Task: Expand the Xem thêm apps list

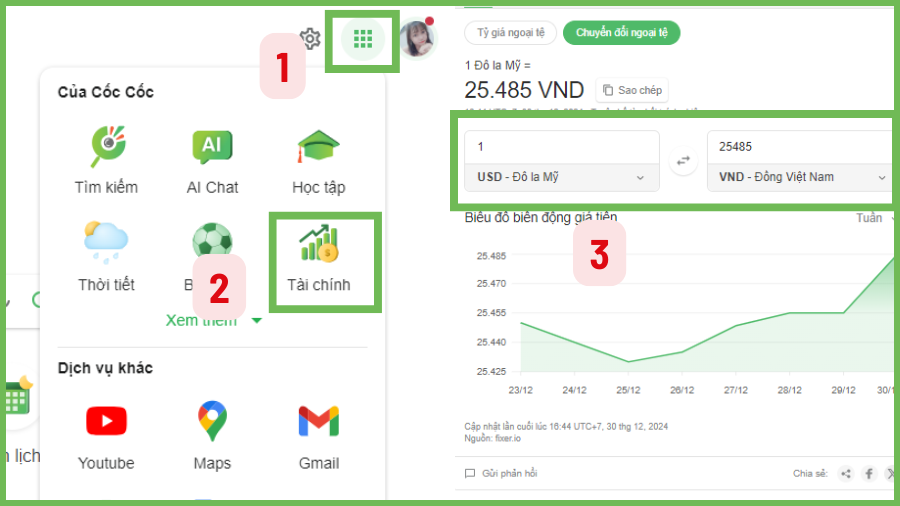Action: pos(214,320)
